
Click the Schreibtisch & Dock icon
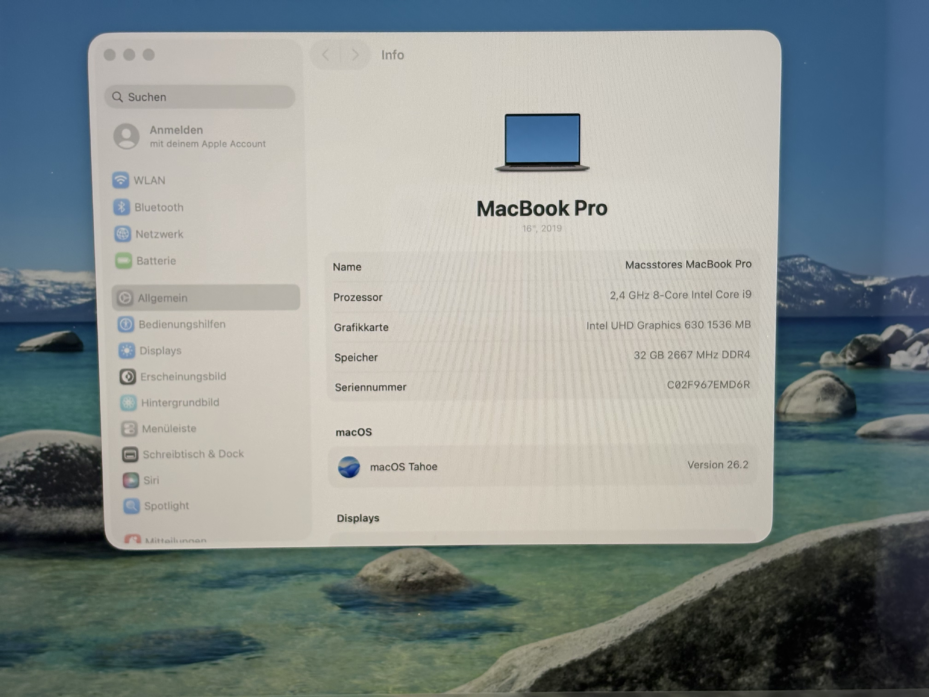[130, 454]
